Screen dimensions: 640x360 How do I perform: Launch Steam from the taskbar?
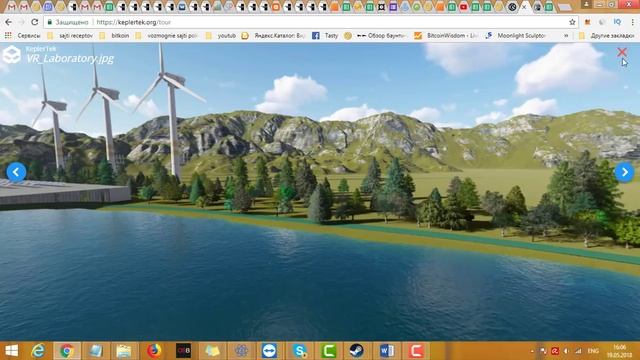coord(357,351)
